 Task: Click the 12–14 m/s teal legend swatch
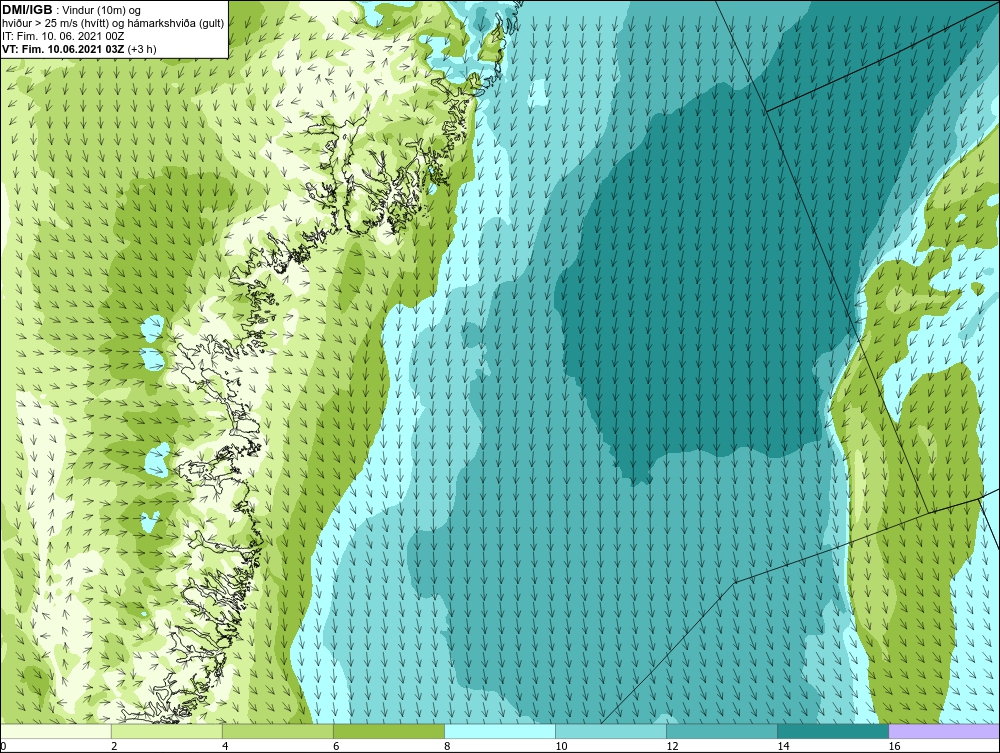pos(722,731)
